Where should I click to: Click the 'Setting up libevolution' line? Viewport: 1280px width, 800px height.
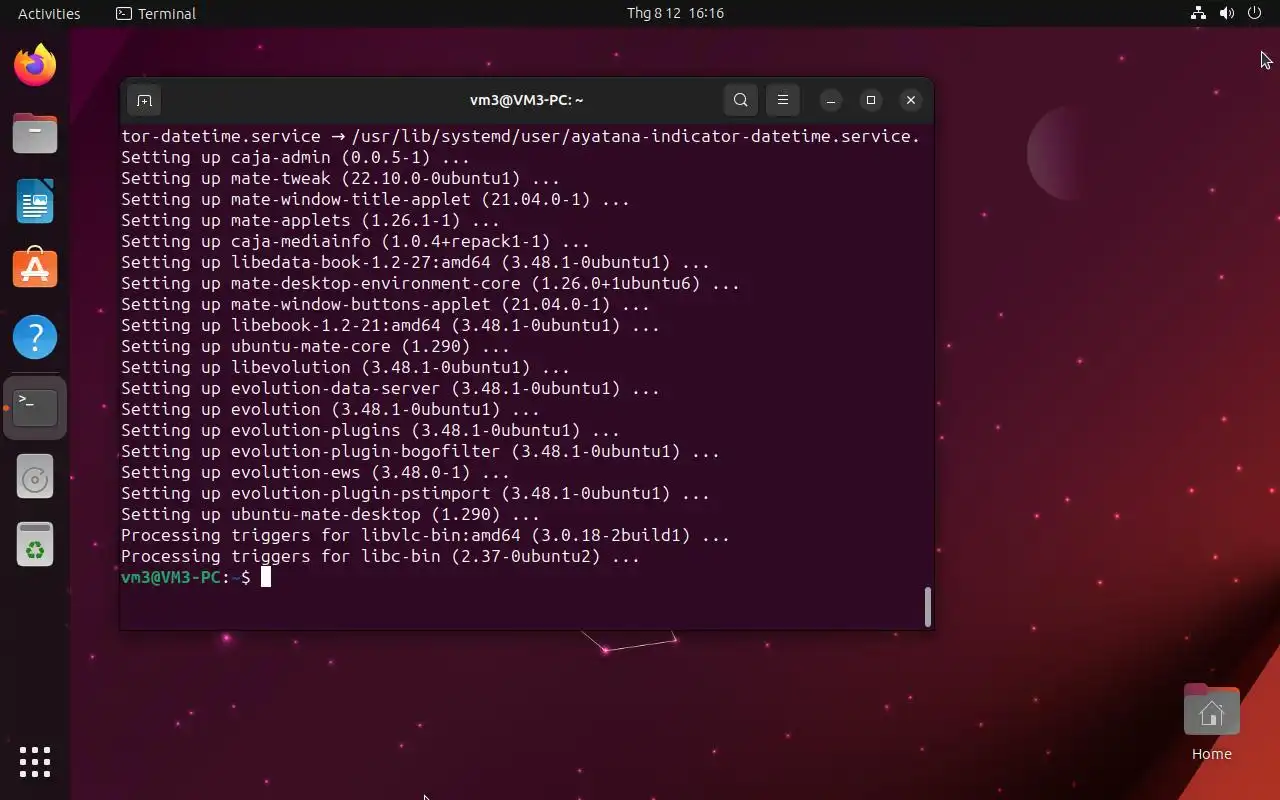[345, 367]
